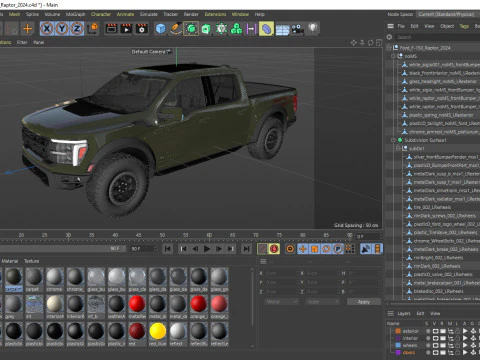Toggle interior layer solo dot
The image size is (480, 360).
pyautogui.click(x=428, y=338)
